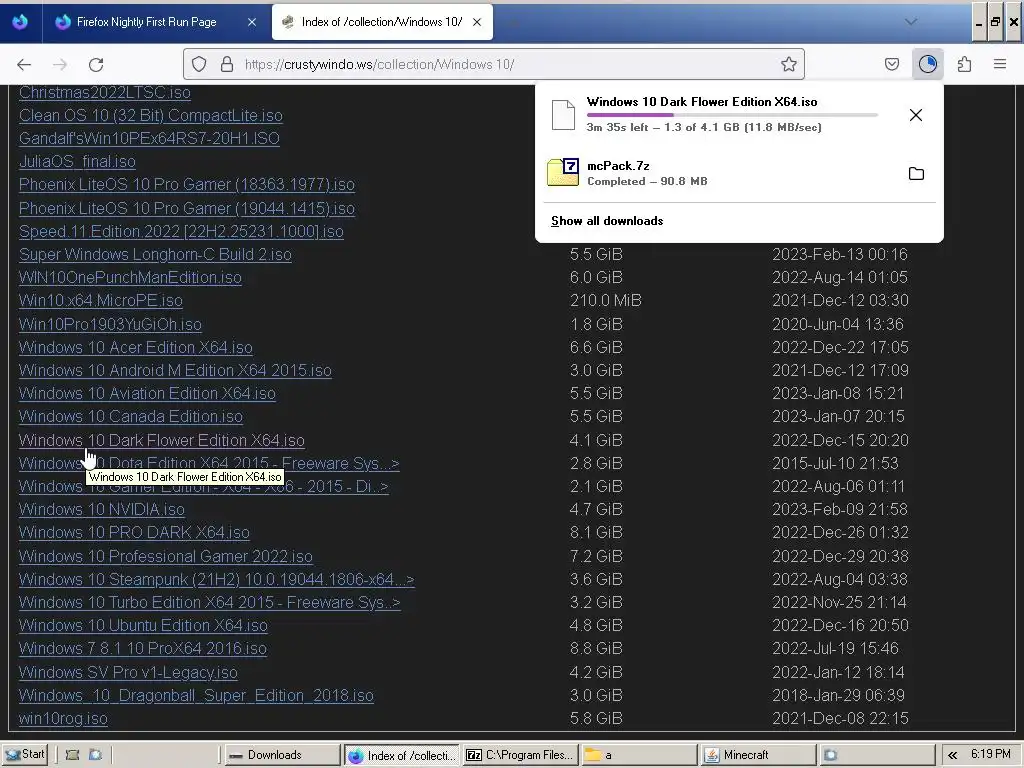Image resolution: width=1024 pixels, height=768 pixels.
Task: Open Windows 10 Turbo Edition X64 2015 link
Action: tap(209, 602)
